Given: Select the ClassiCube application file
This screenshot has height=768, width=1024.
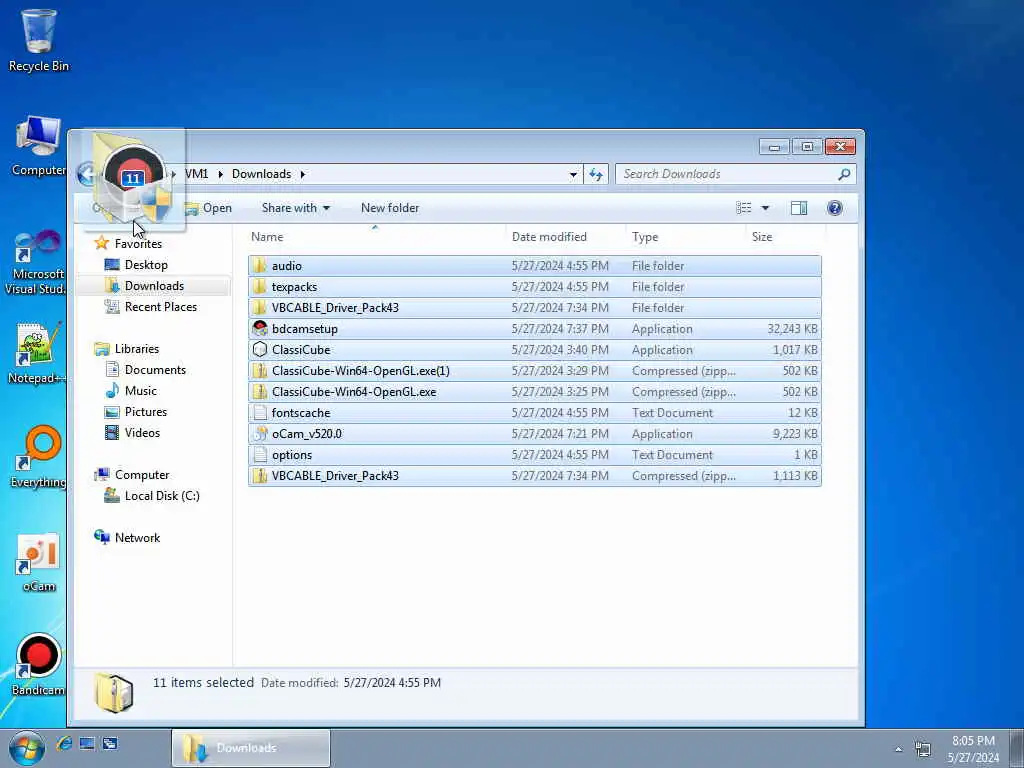Looking at the screenshot, I should (x=534, y=349).
